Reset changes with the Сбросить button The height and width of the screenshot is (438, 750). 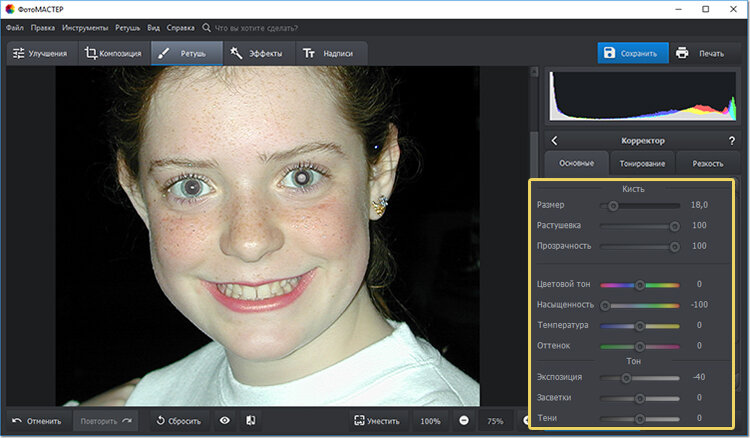(x=182, y=421)
